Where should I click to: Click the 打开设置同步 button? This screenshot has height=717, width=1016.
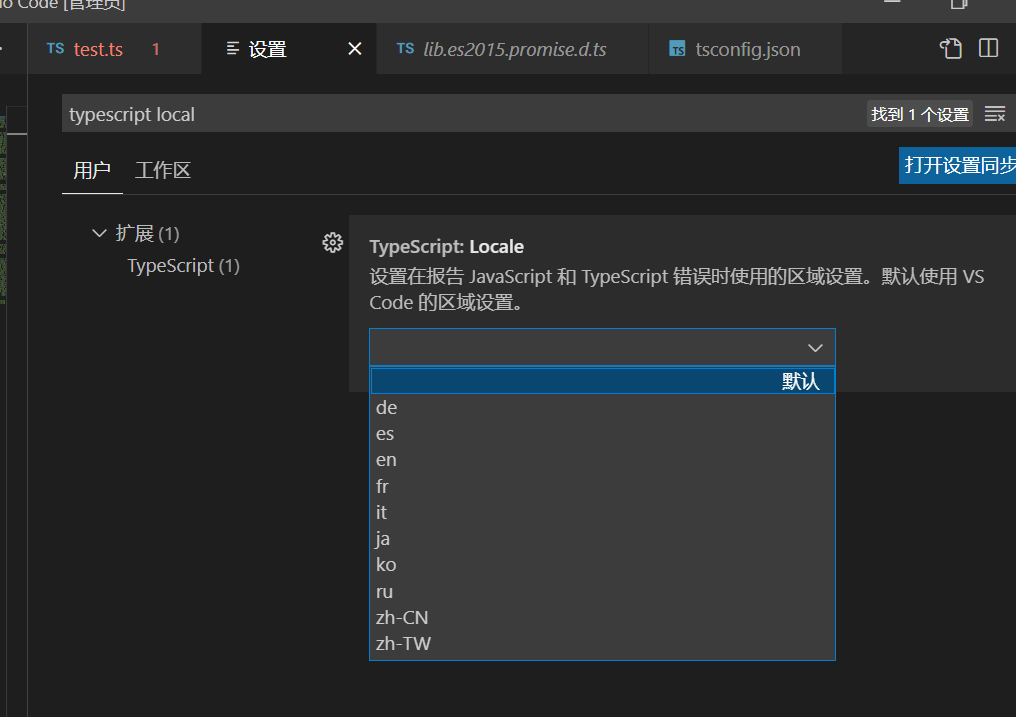957,165
